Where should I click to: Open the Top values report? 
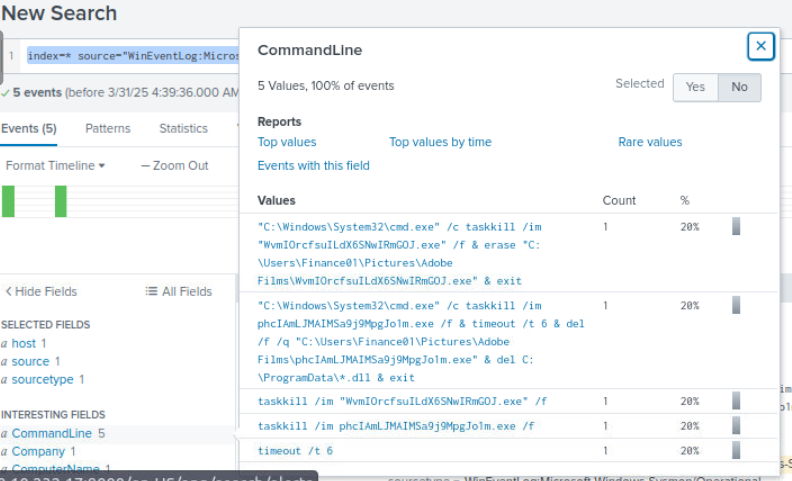point(287,142)
